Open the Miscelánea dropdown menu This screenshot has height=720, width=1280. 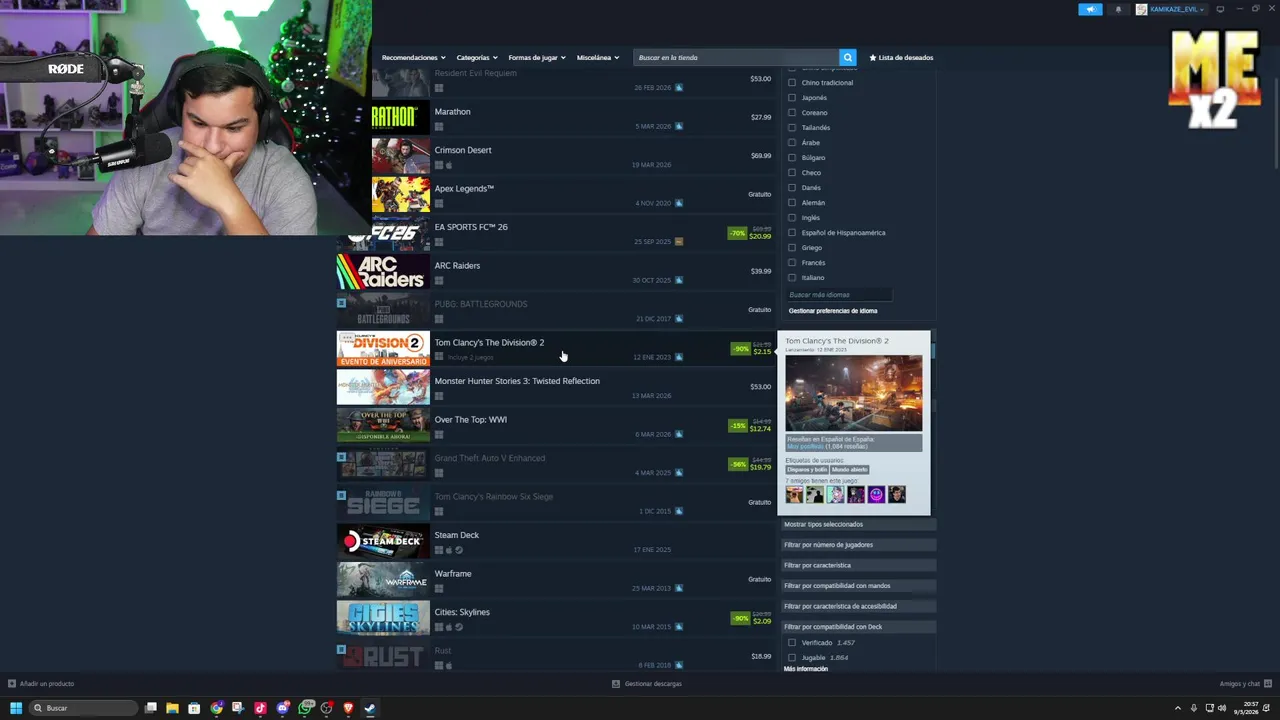click(x=597, y=58)
